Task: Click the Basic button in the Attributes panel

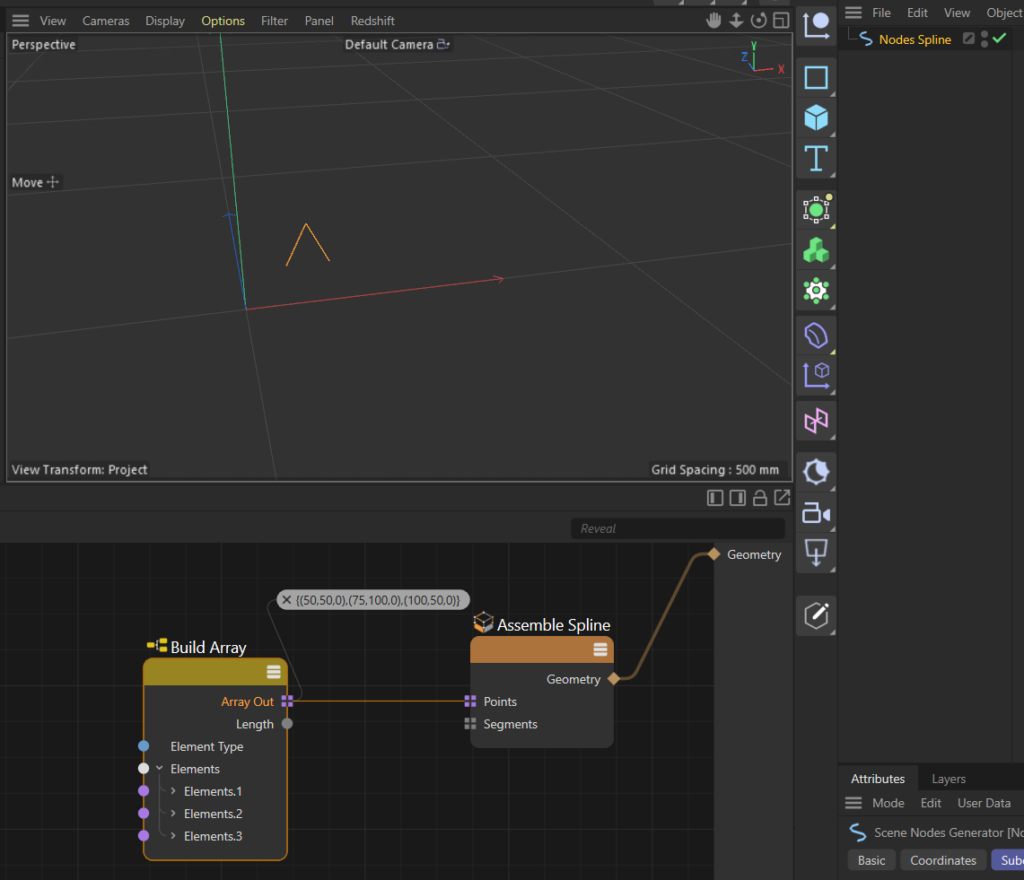Action: (871, 860)
